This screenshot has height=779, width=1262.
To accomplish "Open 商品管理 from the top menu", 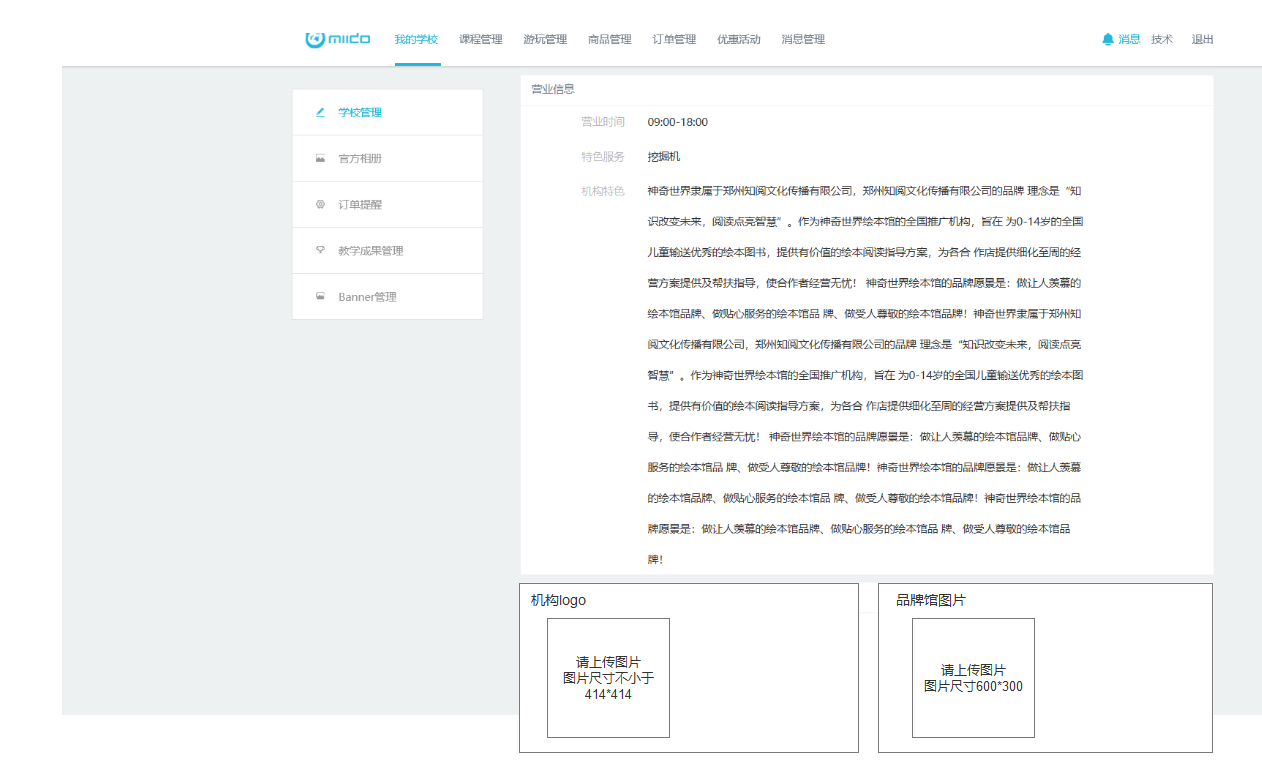I will point(610,39).
